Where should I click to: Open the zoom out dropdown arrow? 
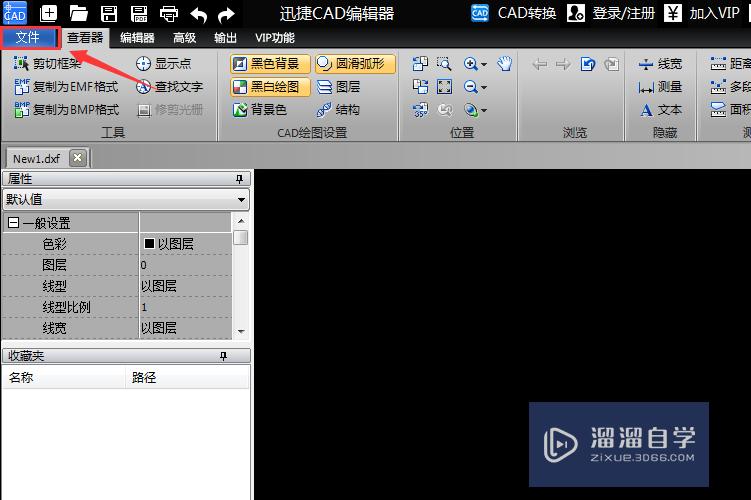[x=484, y=88]
